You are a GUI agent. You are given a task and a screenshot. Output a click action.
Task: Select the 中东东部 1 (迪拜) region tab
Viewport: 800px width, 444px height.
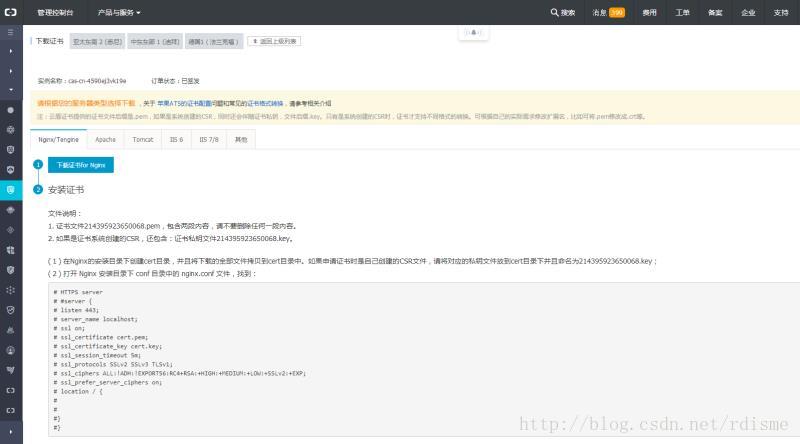point(155,41)
